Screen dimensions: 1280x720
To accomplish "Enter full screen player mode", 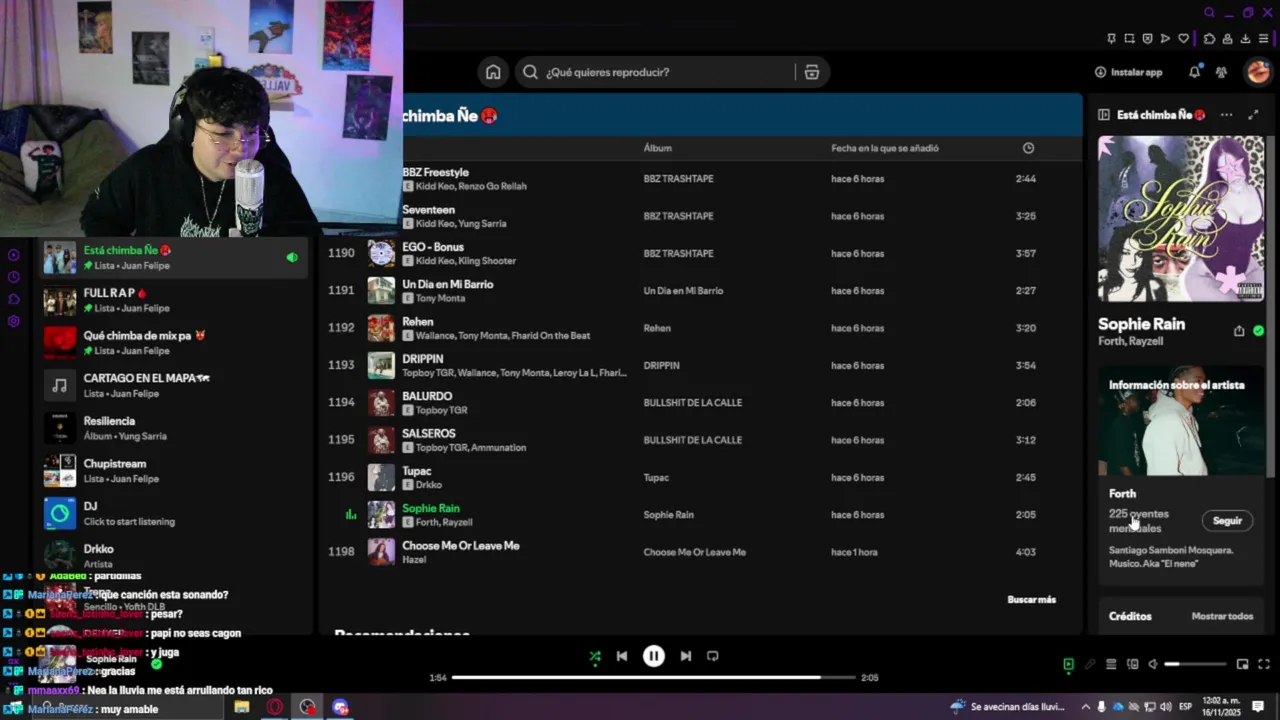I will click(1263, 664).
